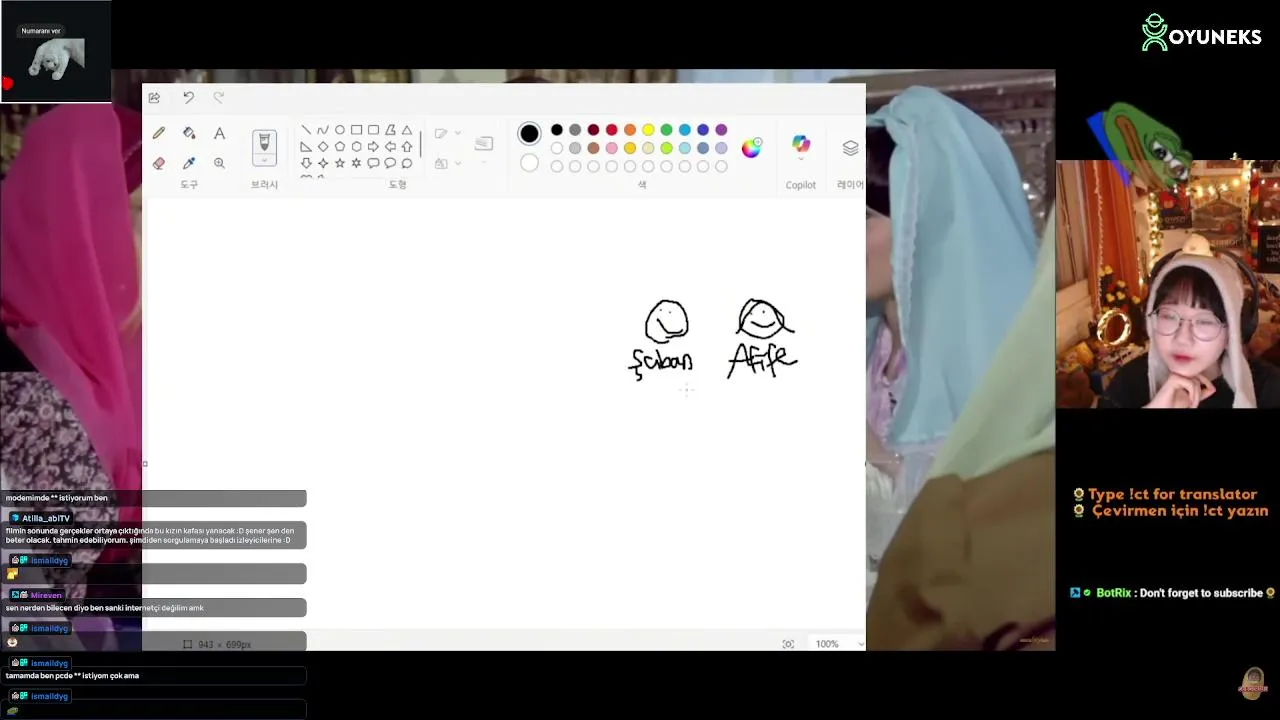Choose the Curve shape
Screen dimensions: 1280x720
(x=323, y=130)
